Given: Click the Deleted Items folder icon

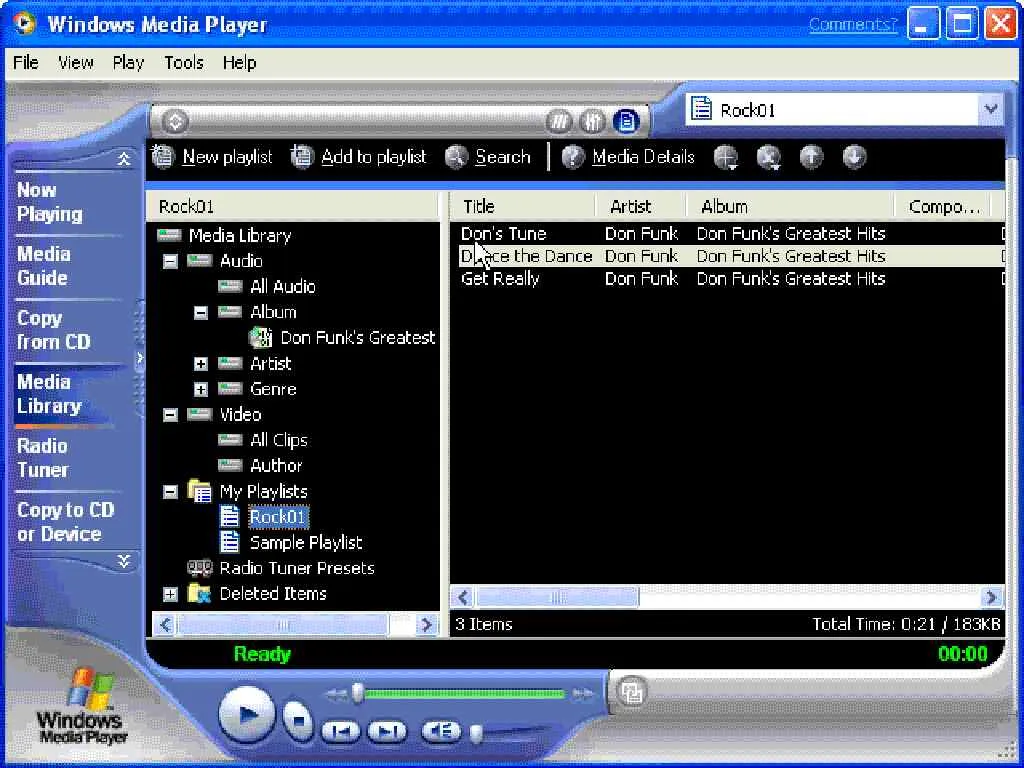Looking at the screenshot, I should tap(199, 594).
